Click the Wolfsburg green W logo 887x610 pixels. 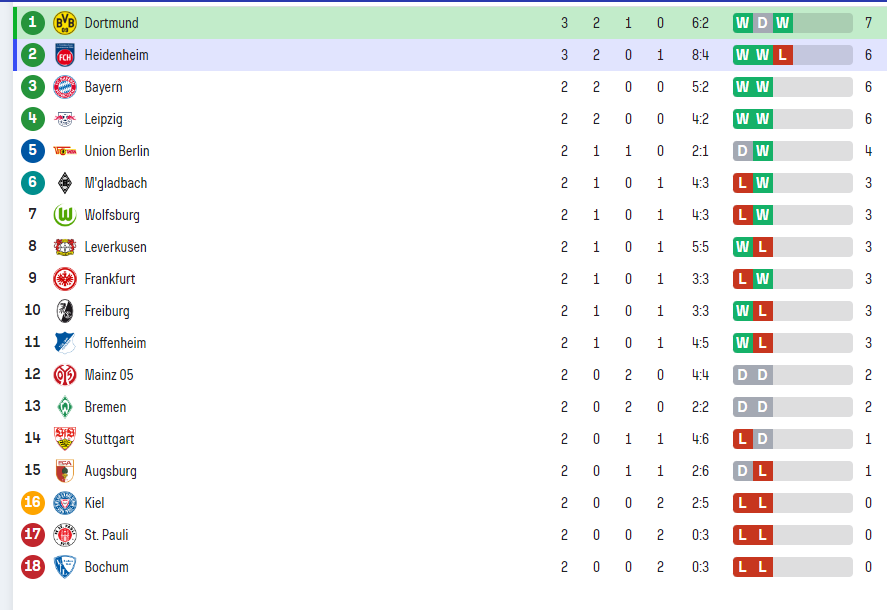tap(64, 215)
